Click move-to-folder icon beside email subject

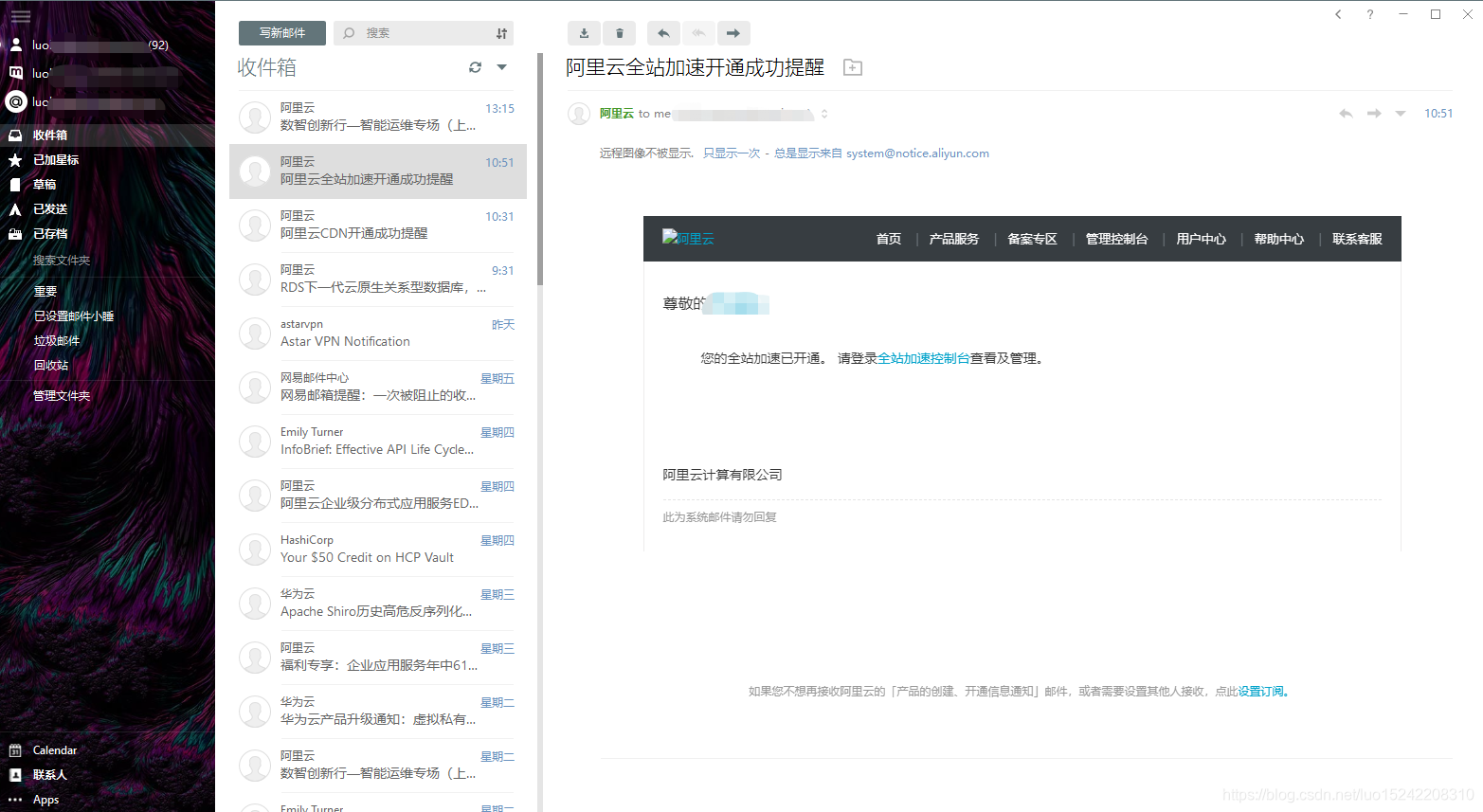click(x=853, y=67)
